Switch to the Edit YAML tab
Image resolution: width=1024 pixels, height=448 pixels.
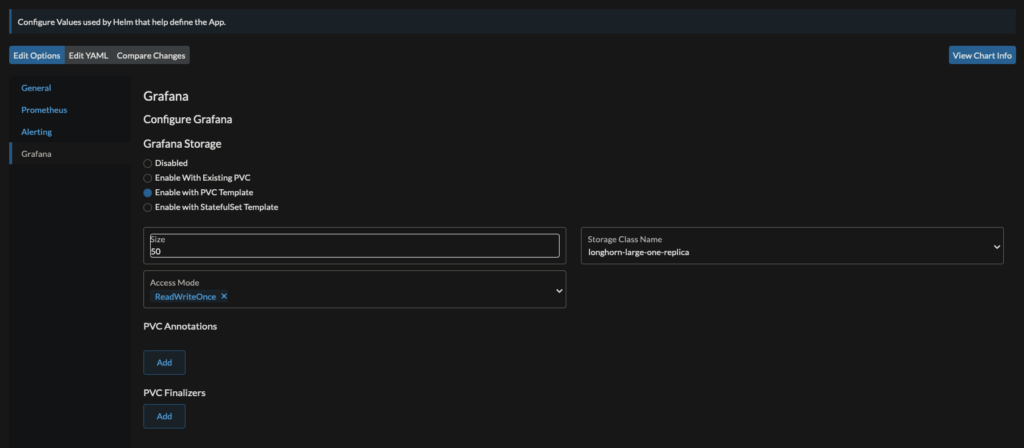tap(88, 55)
